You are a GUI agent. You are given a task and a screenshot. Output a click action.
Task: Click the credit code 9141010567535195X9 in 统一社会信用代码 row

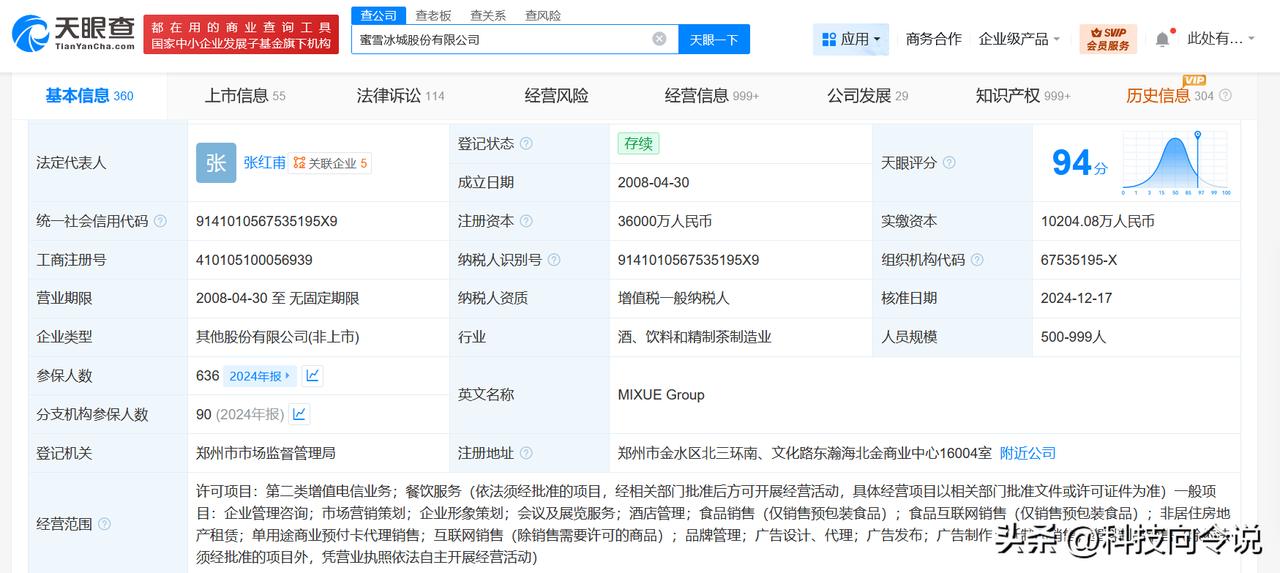[x=266, y=221]
